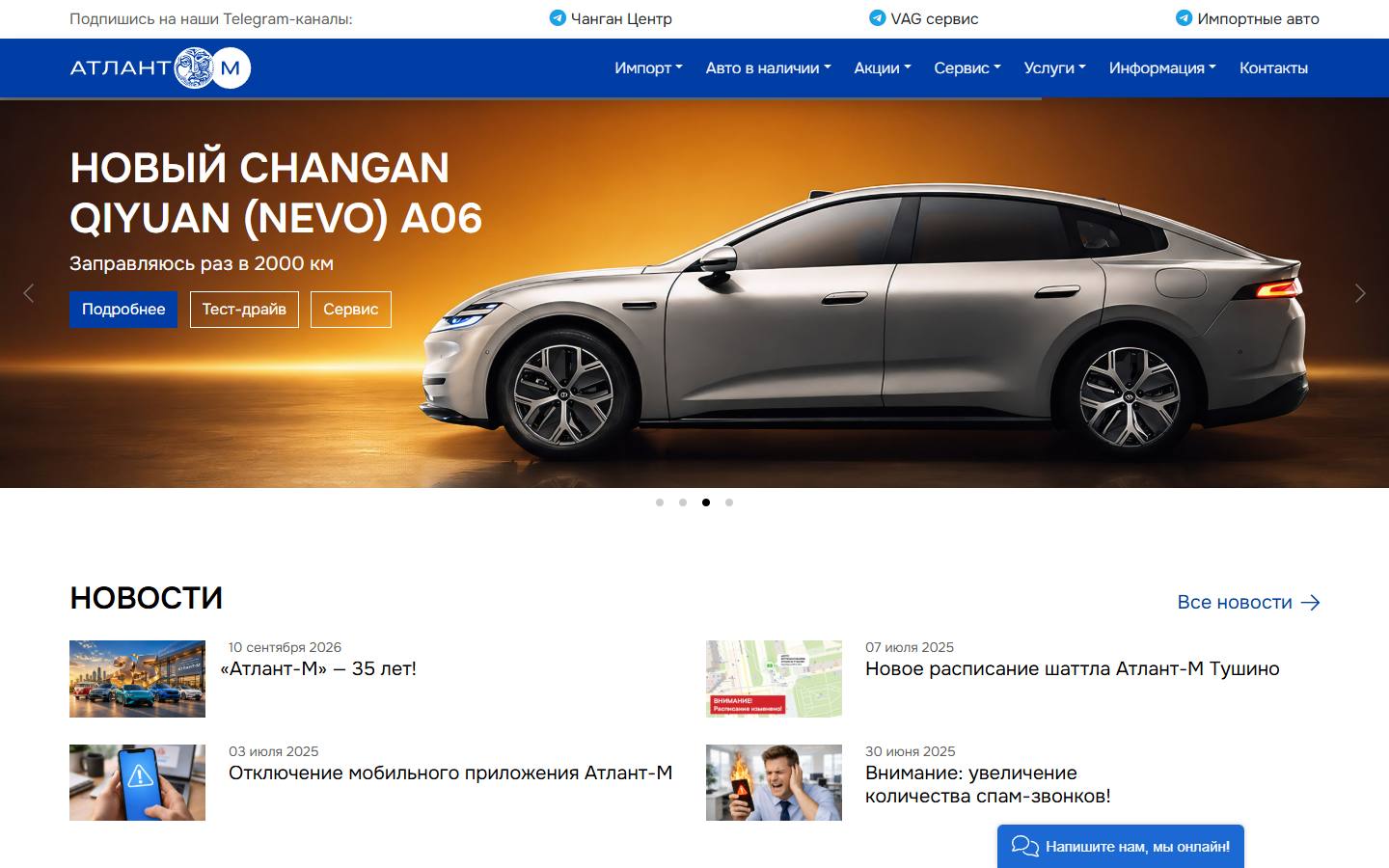Viewport: 1389px width, 868px height.
Task: Click the 07 июля 2025 date text
Action: 910,647
